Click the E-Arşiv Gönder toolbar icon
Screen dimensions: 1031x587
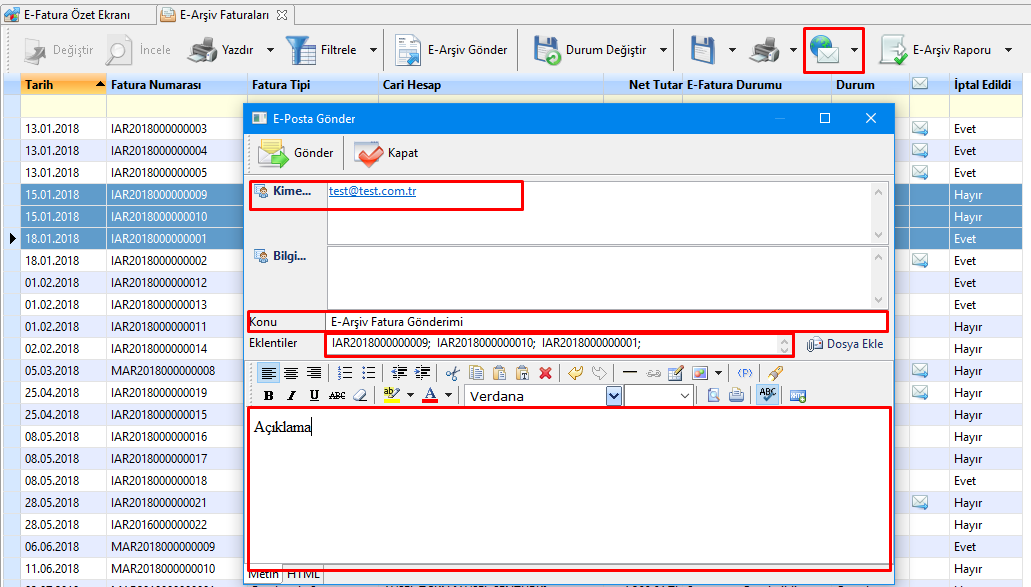(x=408, y=50)
